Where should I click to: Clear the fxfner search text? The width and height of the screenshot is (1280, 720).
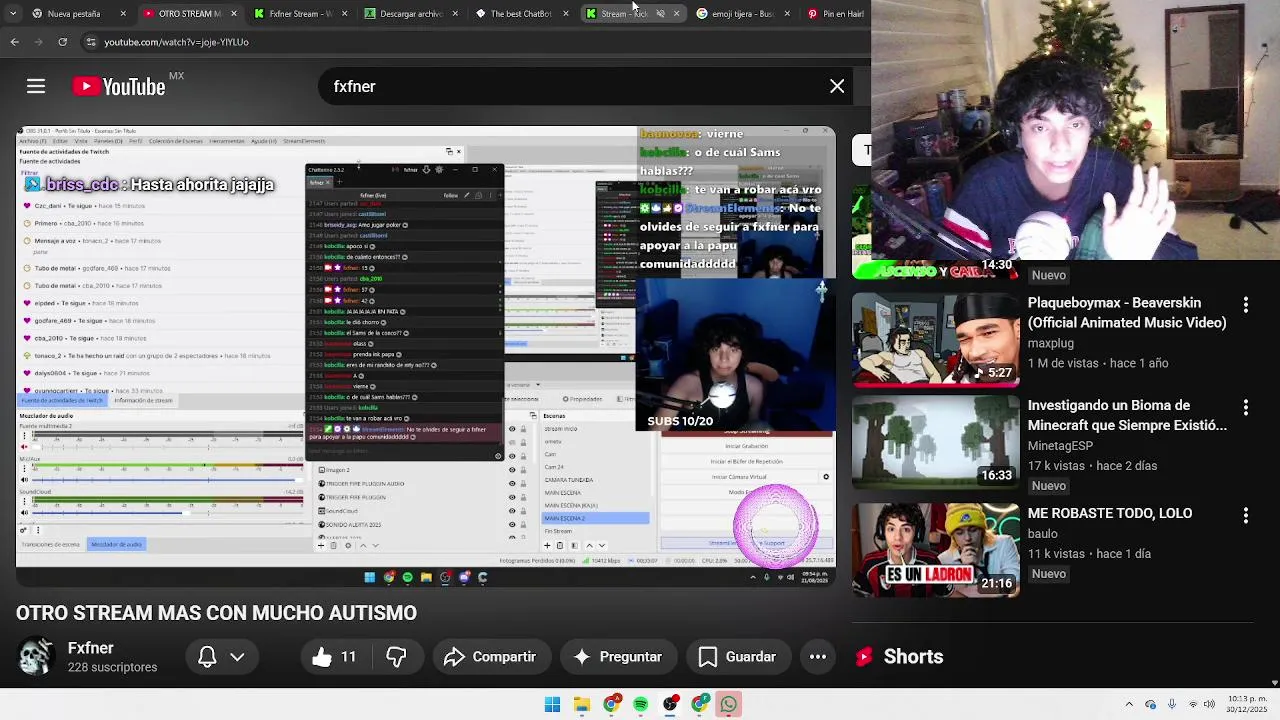pos(837,87)
